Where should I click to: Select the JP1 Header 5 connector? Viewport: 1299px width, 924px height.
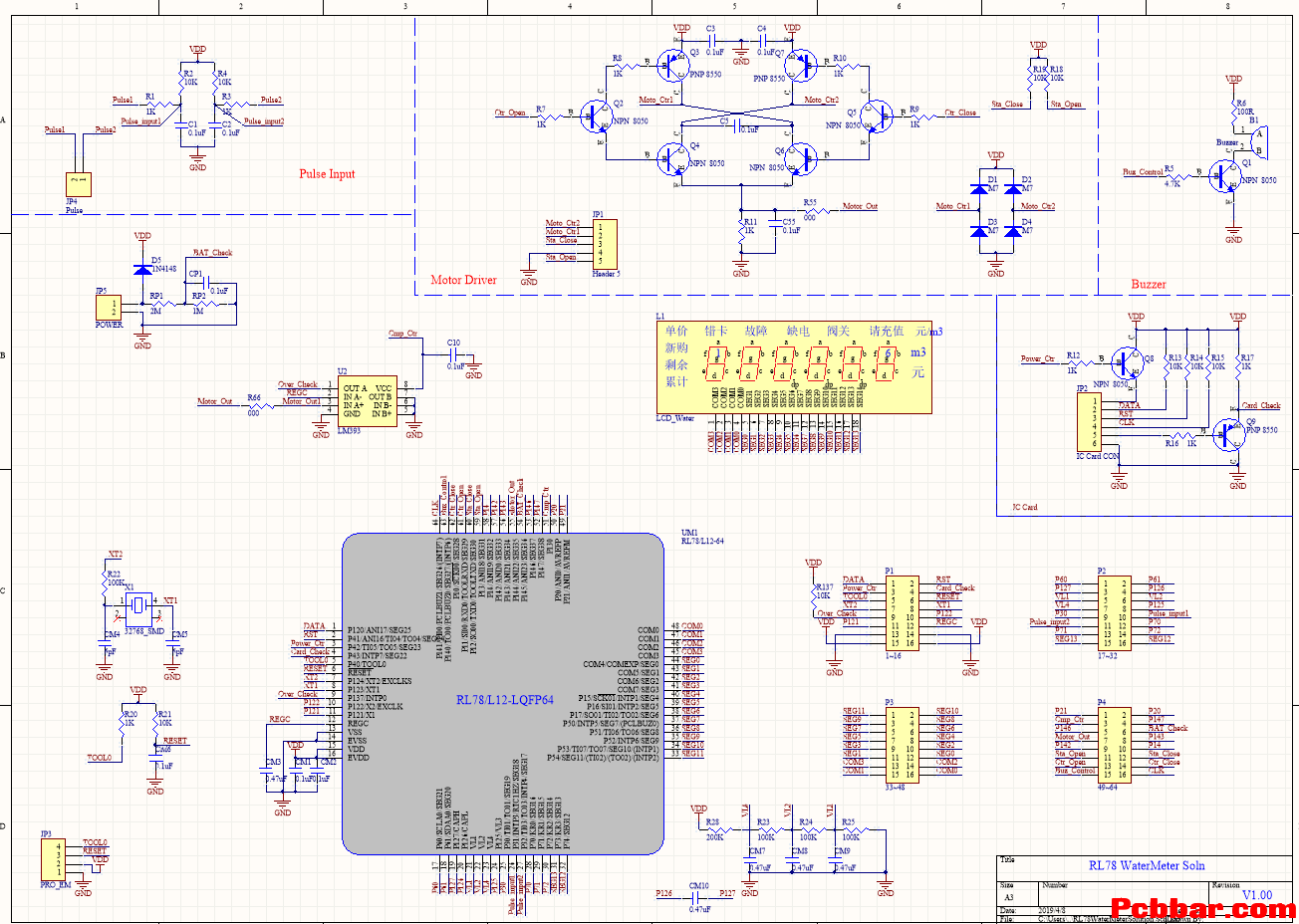point(604,244)
